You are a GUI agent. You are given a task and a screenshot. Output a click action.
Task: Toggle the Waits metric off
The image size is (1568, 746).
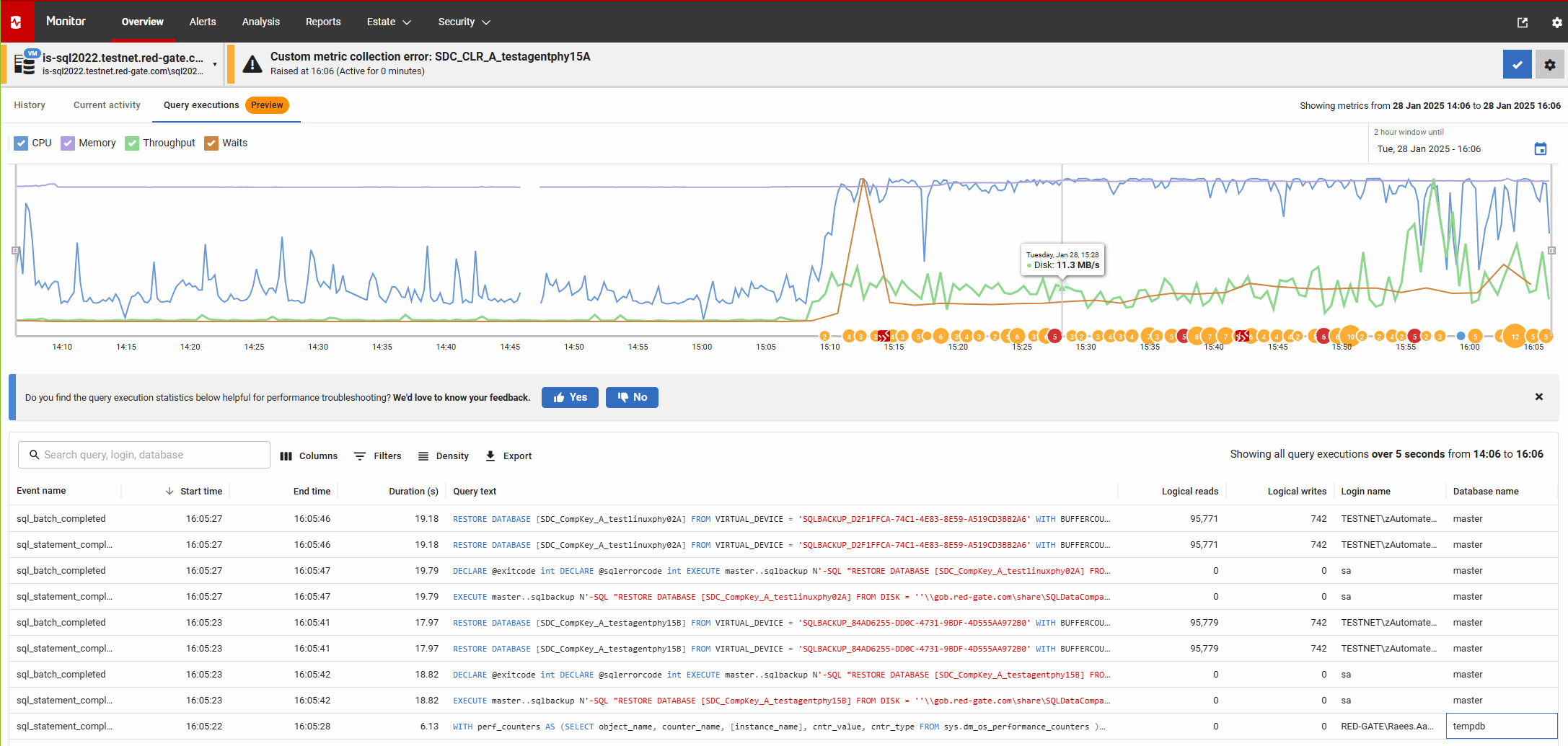pyautogui.click(x=211, y=143)
